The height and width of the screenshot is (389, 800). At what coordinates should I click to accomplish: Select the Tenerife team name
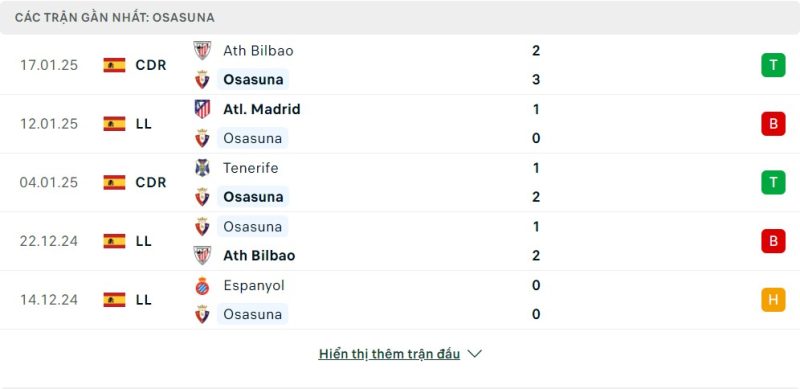click(x=251, y=168)
